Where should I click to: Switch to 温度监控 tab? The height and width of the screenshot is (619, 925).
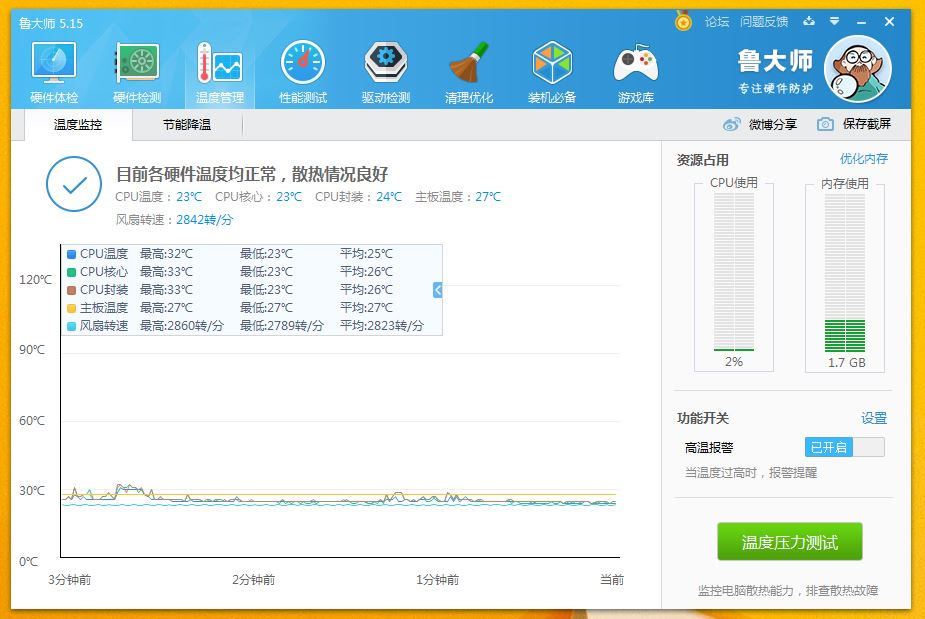click(x=78, y=125)
